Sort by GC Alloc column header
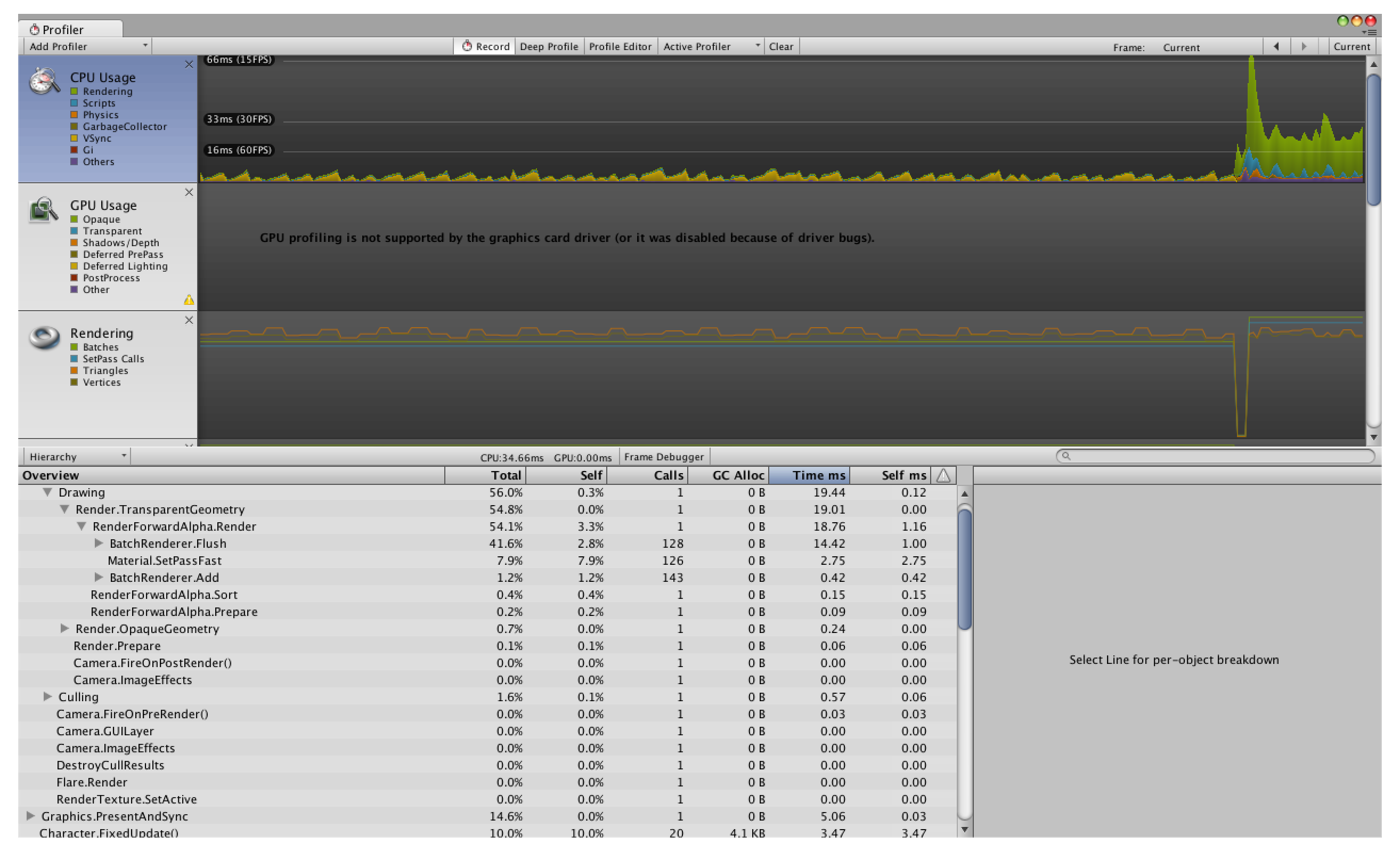Screen dimensions: 1400x860 point(728,475)
